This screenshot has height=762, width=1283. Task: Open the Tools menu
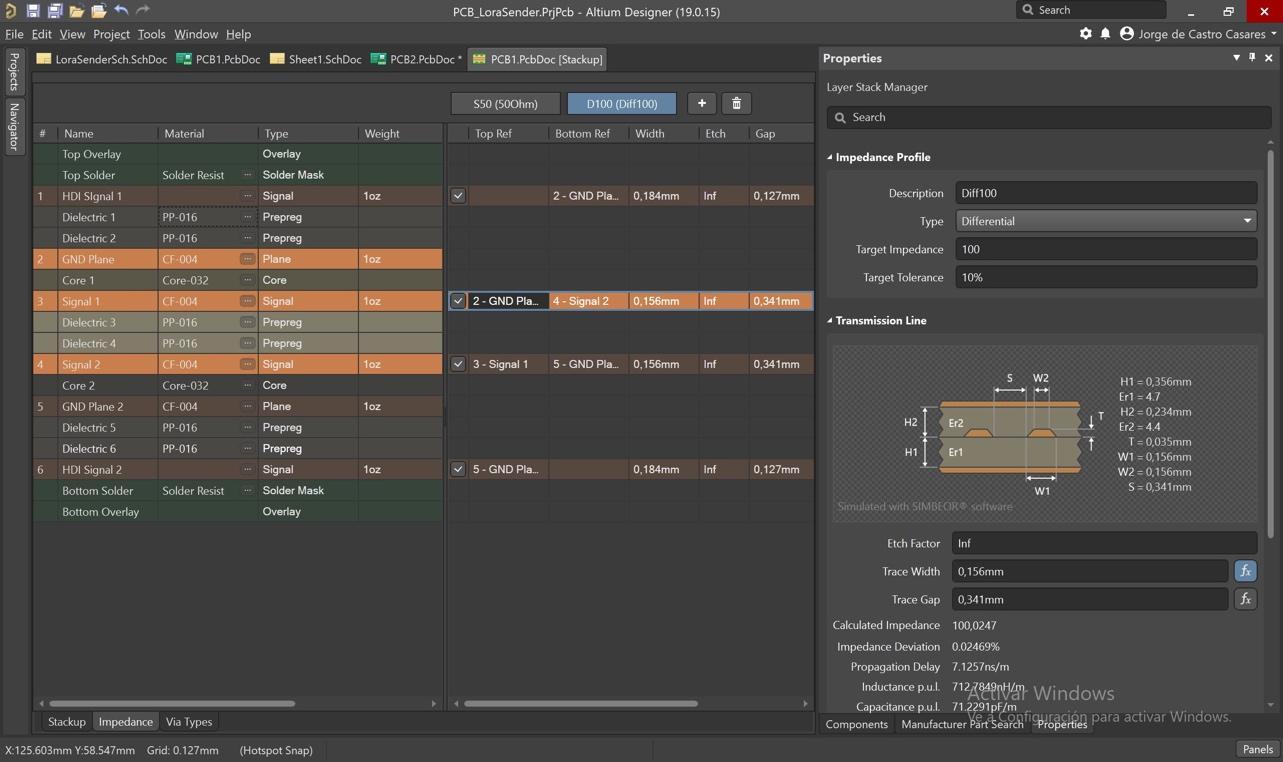(x=151, y=34)
